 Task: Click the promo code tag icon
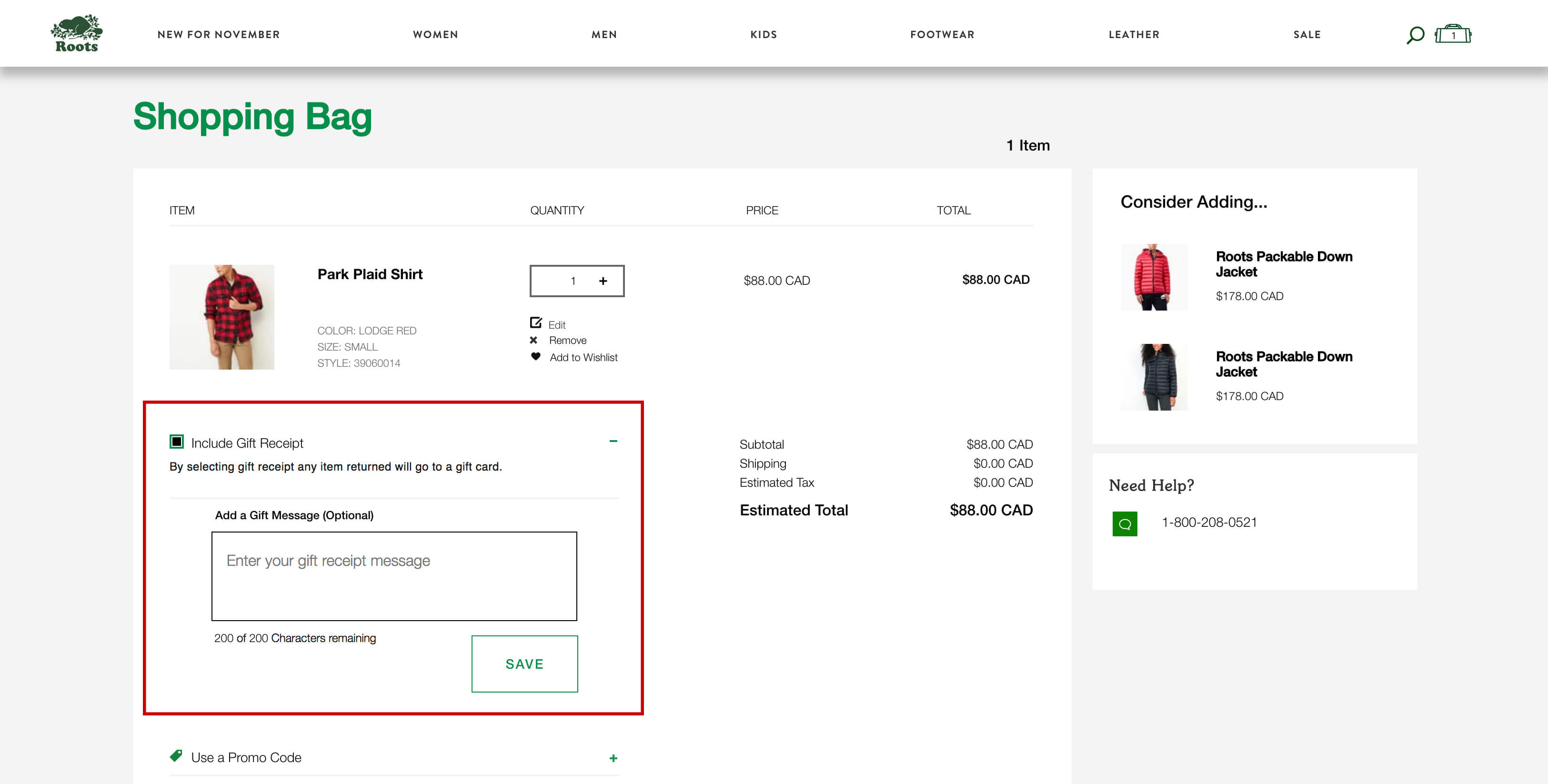(x=176, y=756)
